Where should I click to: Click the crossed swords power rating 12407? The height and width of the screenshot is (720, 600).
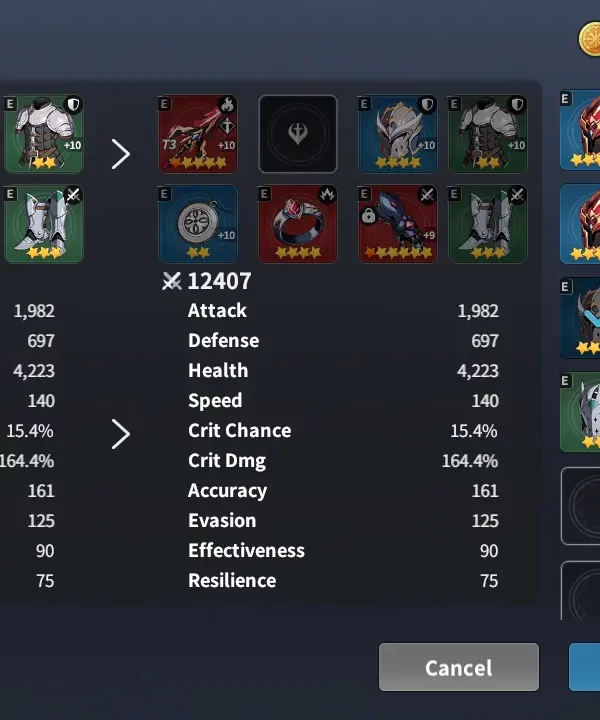(207, 281)
